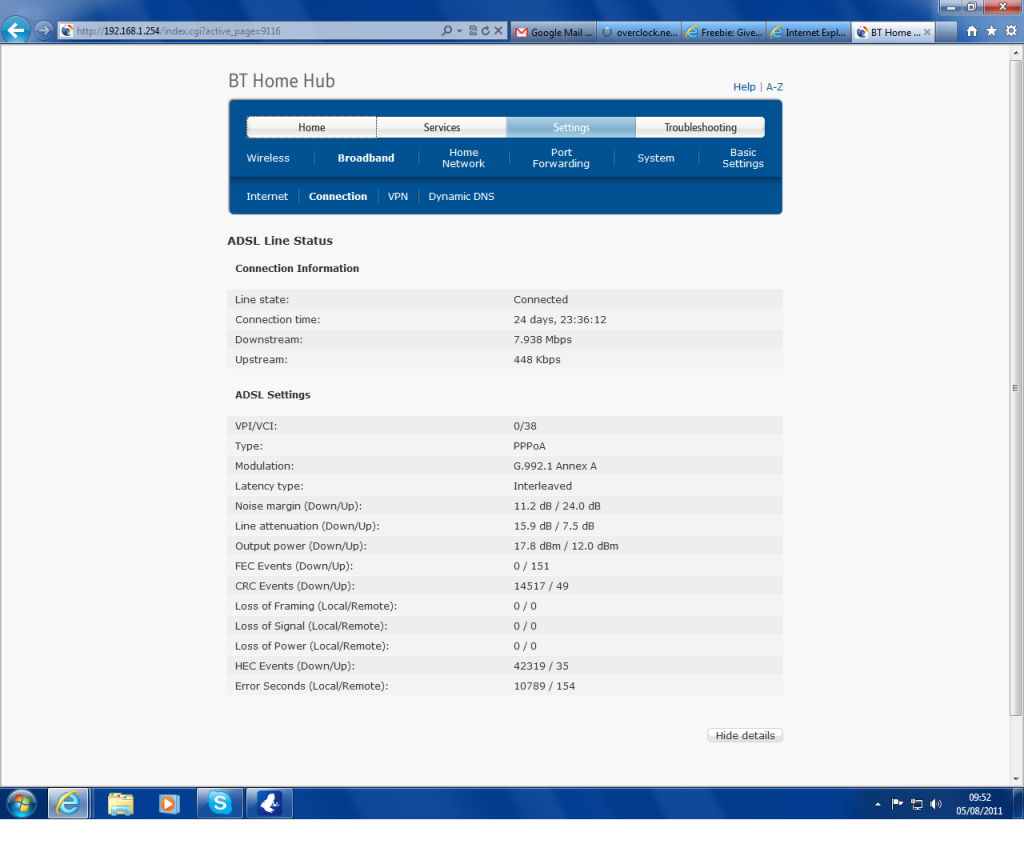
Task: Click the Upstream value 448 Kbps
Action: (537, 360)
